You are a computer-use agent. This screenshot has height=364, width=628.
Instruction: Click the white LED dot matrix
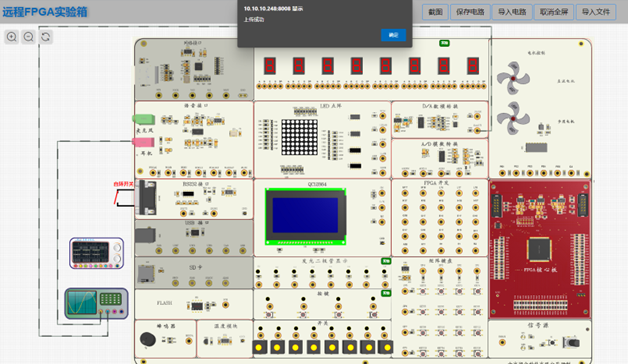300,137
